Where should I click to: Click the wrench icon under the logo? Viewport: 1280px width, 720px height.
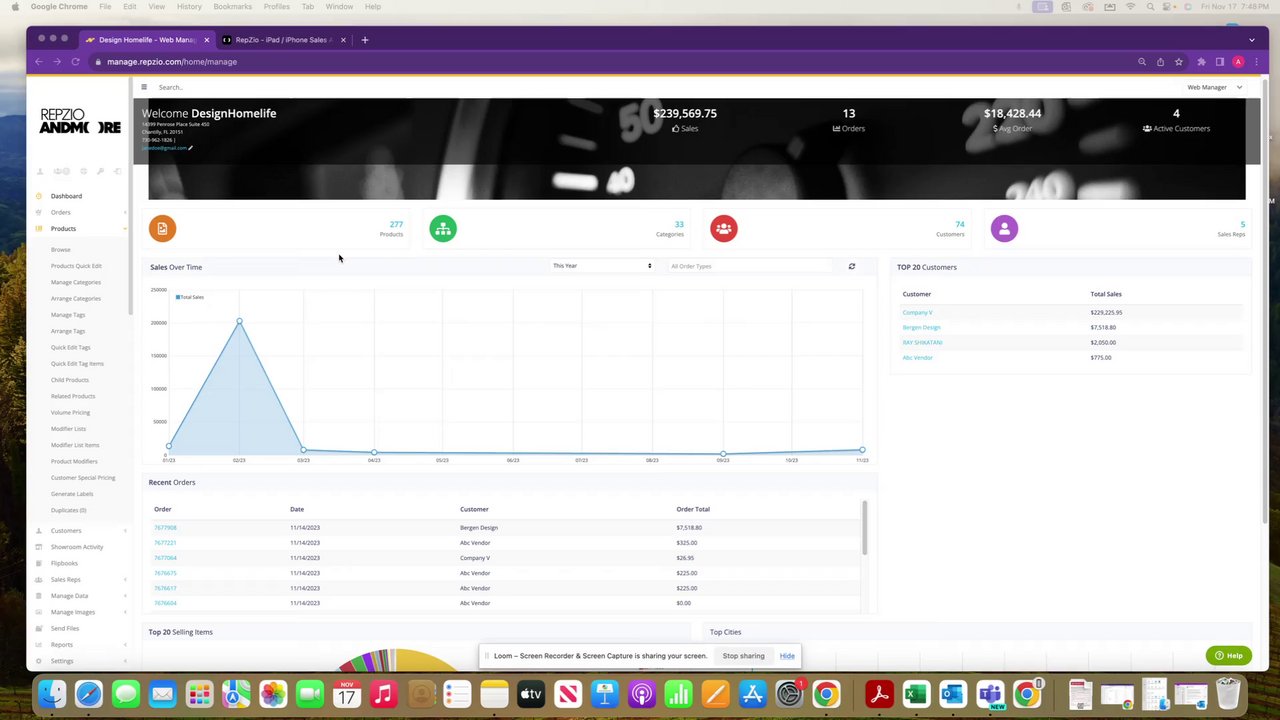[100, 171]
